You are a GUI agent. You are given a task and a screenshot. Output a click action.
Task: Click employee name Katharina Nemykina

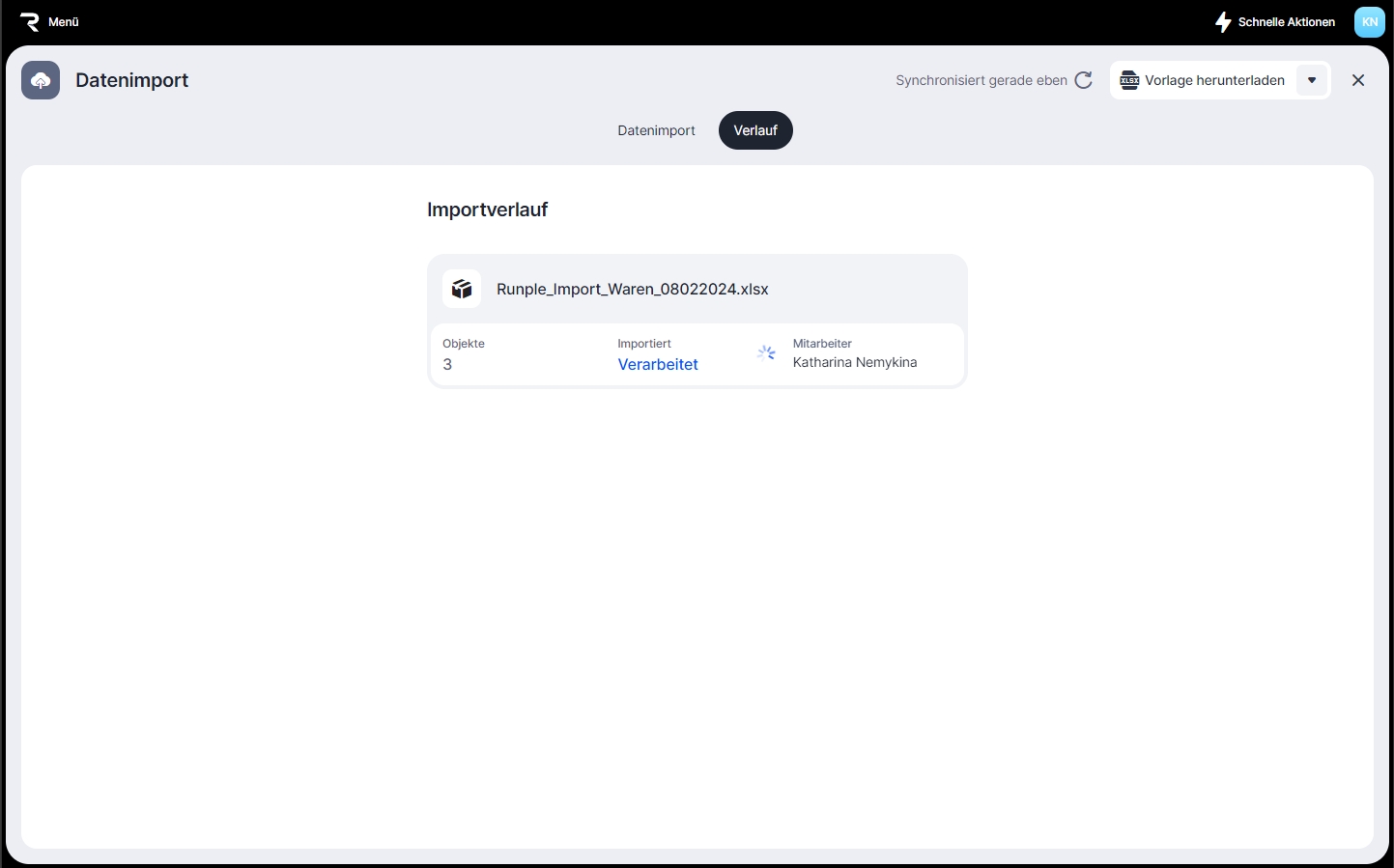click(855, 362)
